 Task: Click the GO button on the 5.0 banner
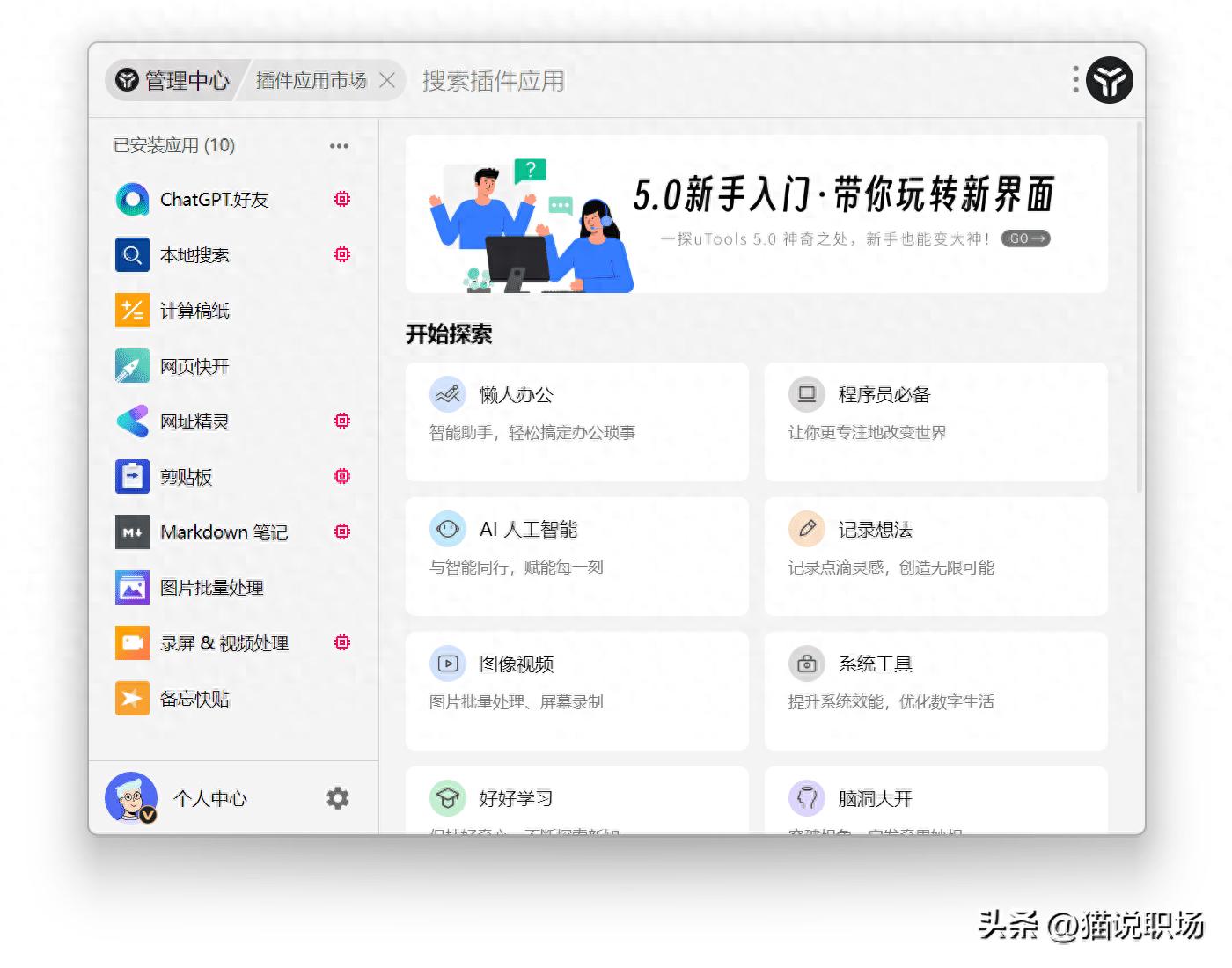pos(1024,238)
